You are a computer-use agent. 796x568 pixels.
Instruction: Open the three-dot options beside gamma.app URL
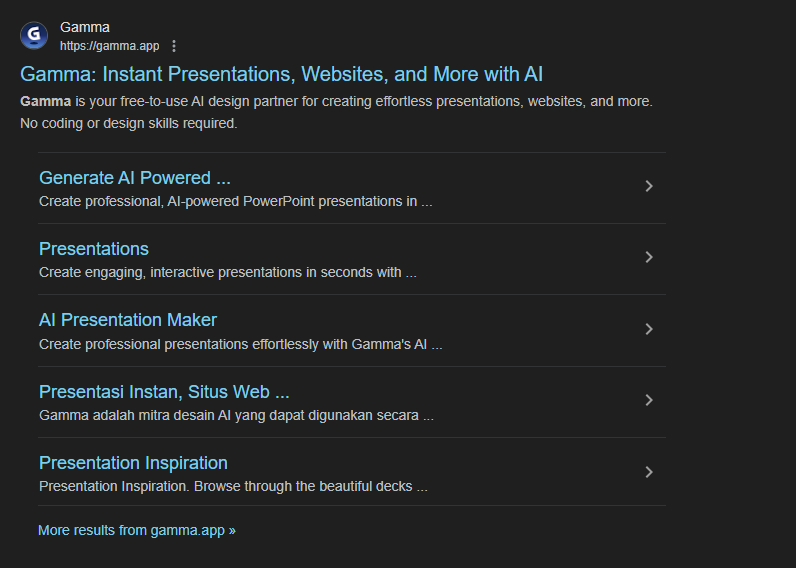coord(174,46)
